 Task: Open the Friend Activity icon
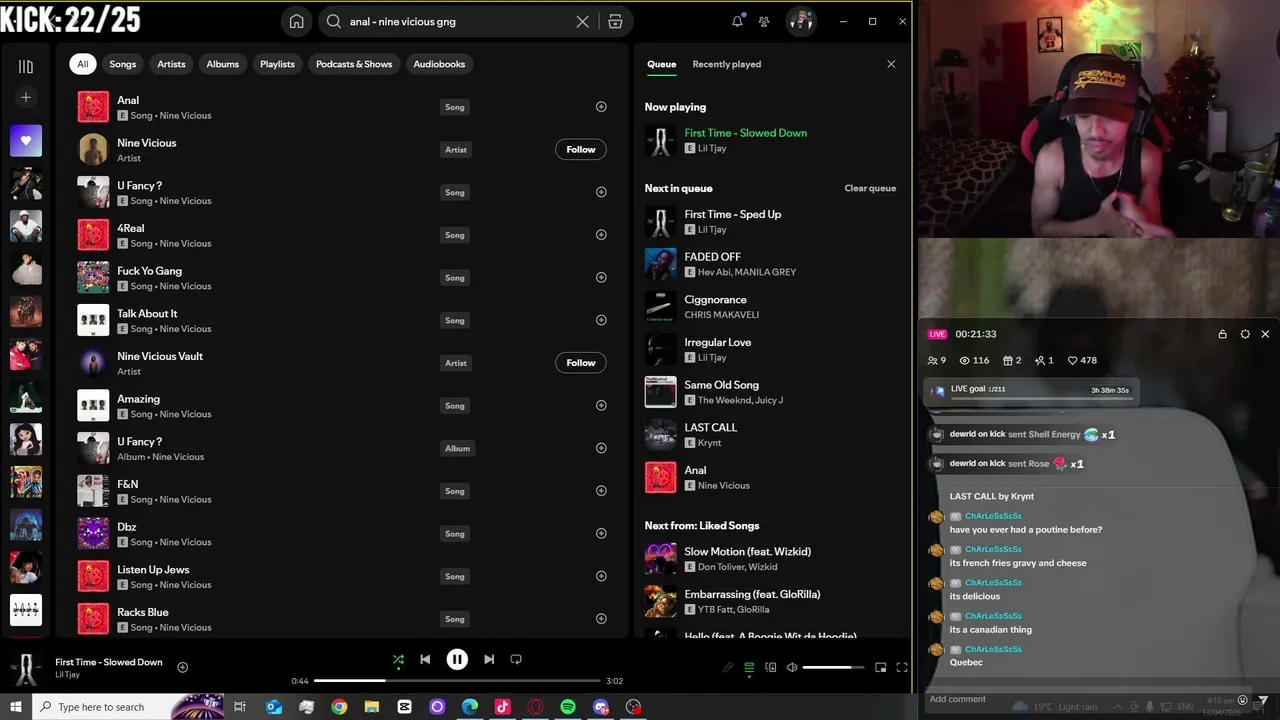(764, 21)
